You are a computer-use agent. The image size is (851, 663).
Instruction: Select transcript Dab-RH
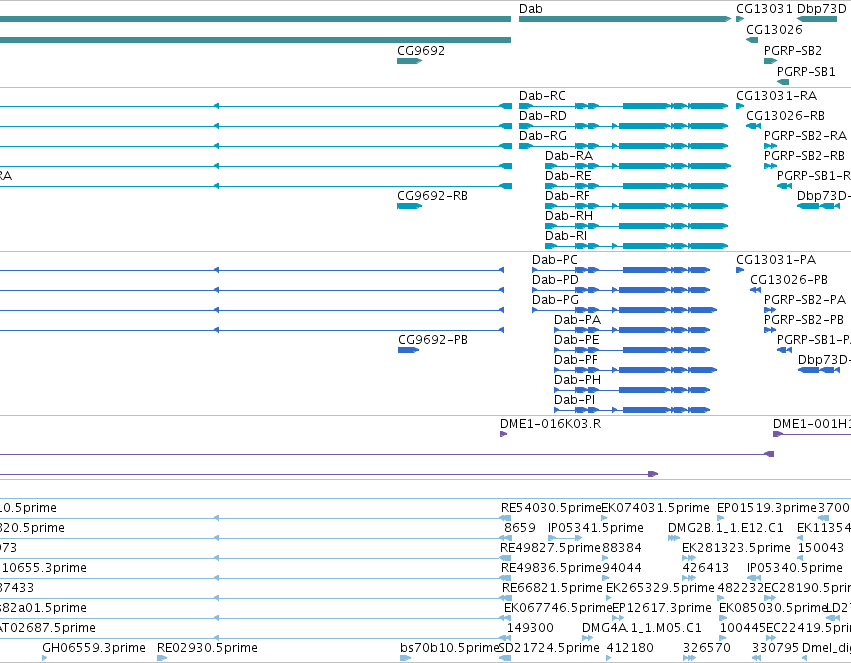(636, 226)
